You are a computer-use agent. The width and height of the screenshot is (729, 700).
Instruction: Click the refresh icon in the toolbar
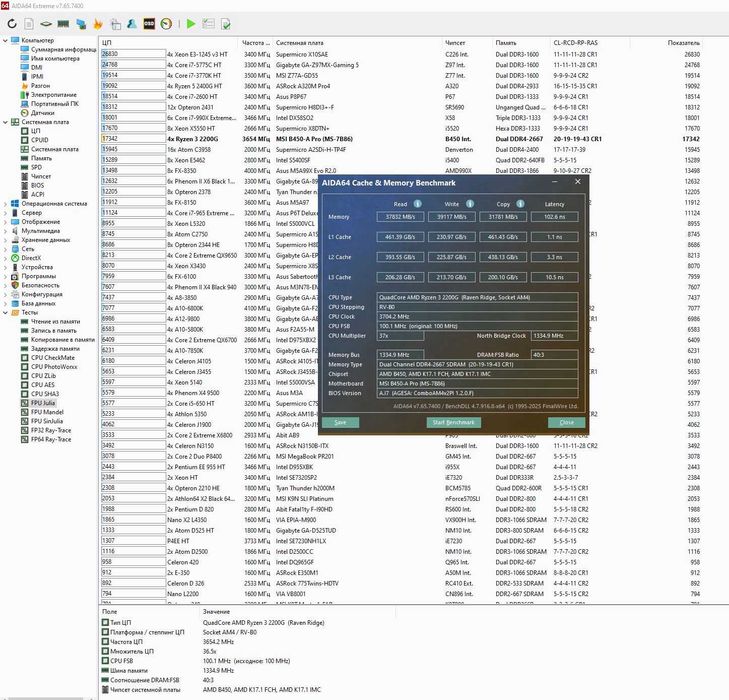pyautogui.click(x=12, y=24)
